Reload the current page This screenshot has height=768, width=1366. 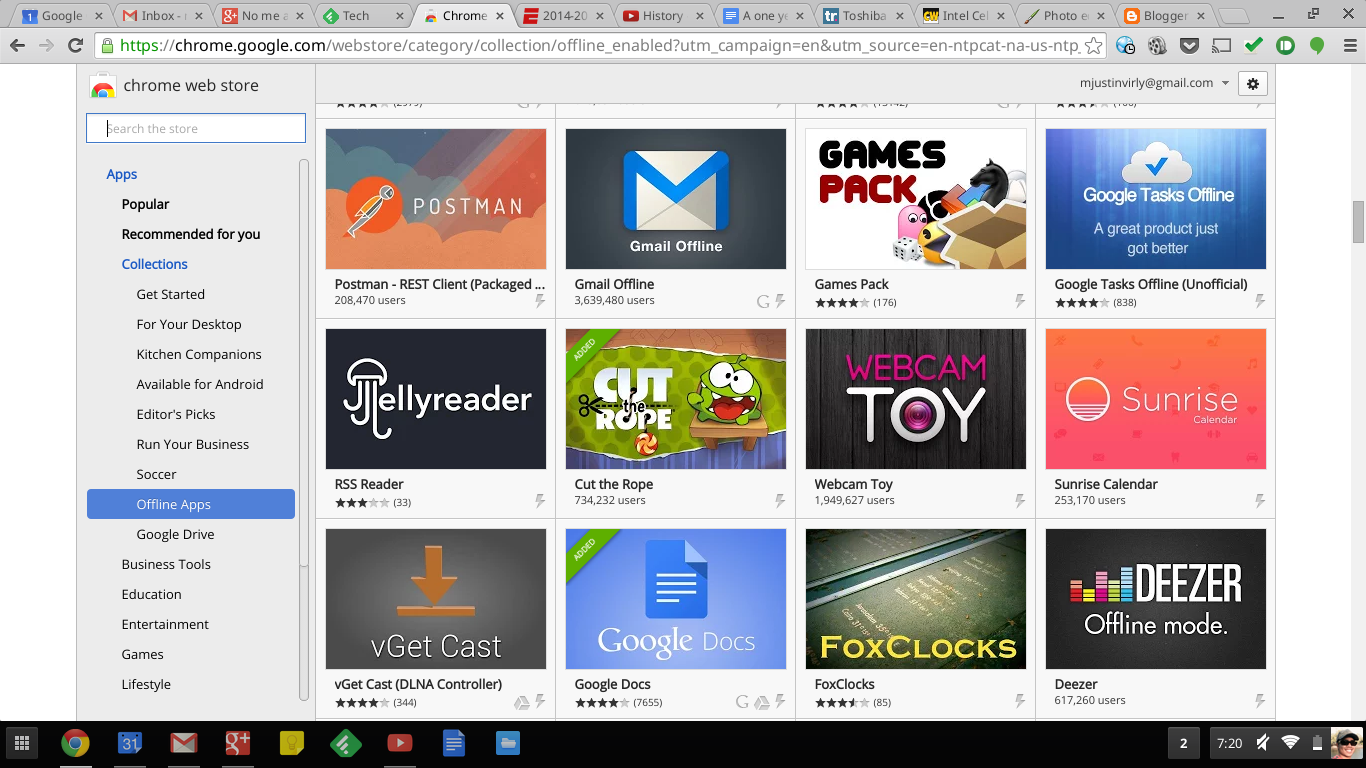tap(75, 46)
